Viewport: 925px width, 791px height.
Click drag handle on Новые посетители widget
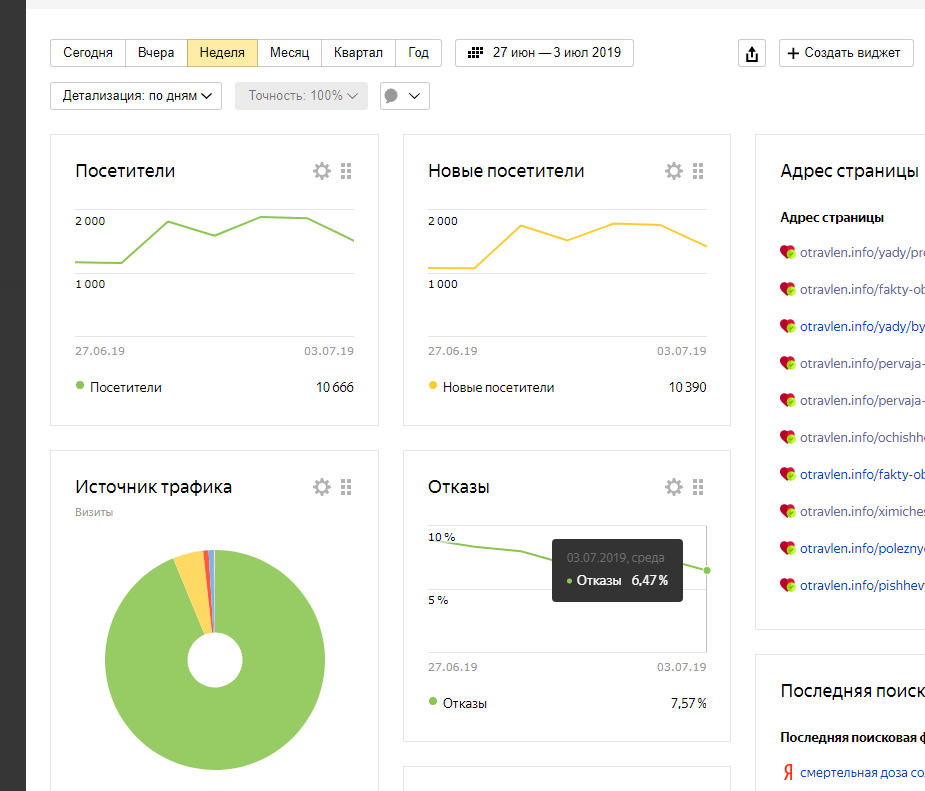[699, 171]
